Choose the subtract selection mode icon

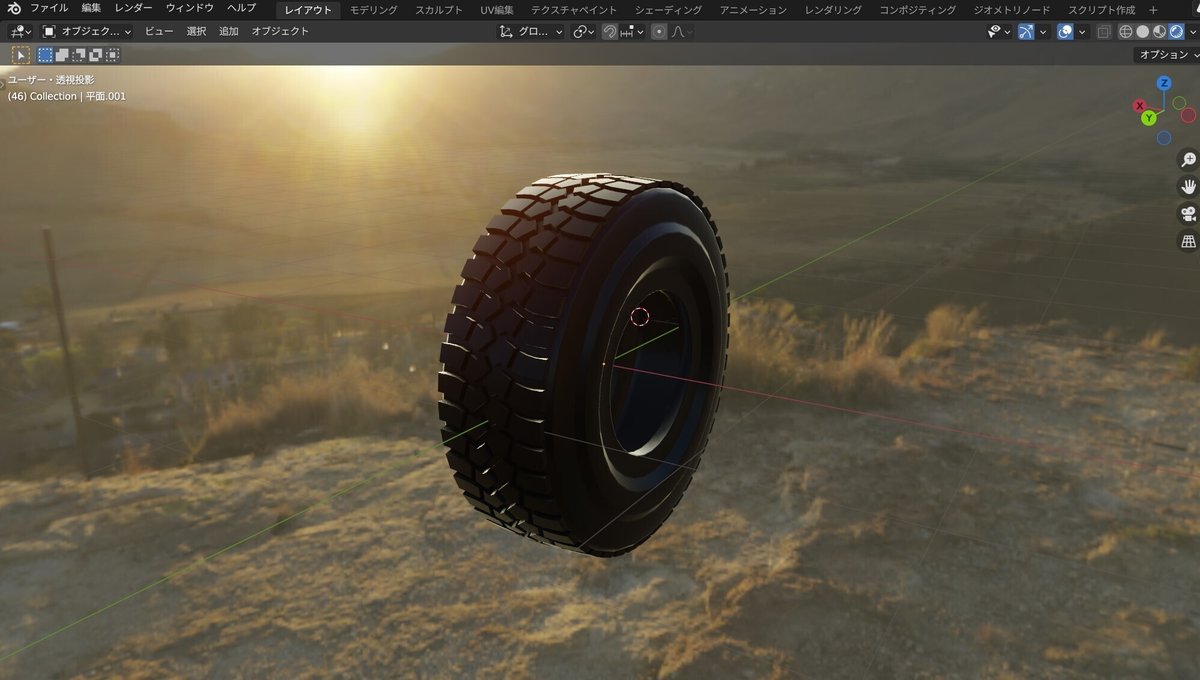(x=79, y=55)
